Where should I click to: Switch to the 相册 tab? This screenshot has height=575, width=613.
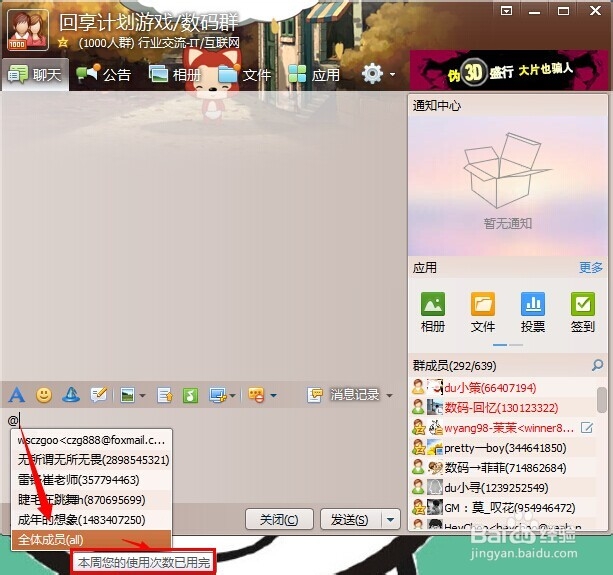[x=175, y=74]
